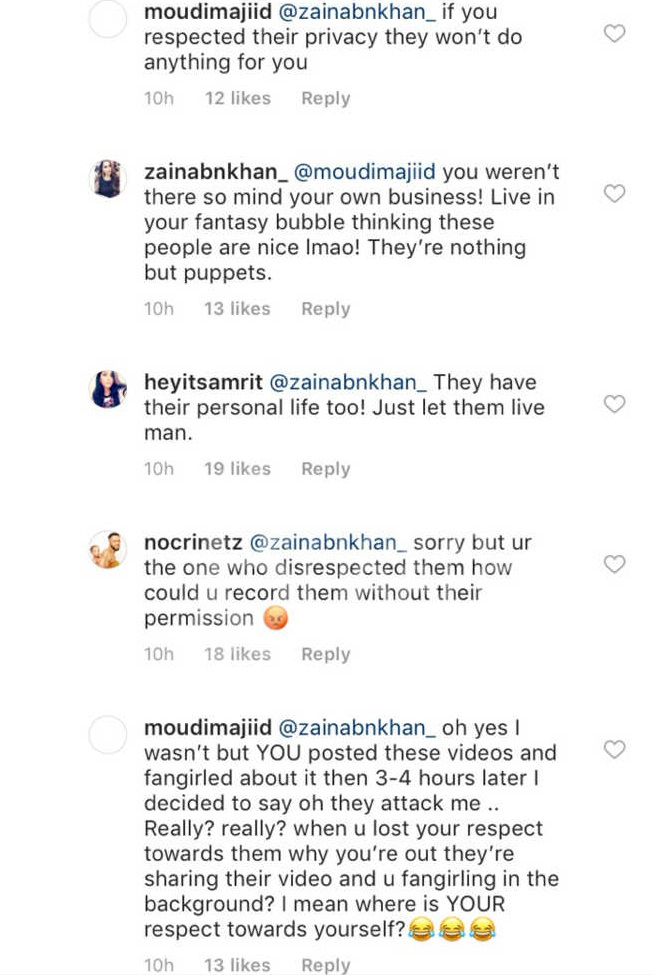The height and width of the screenshot is (975, 653).
Task: Reply to zainabnkhan_'s puppets comment
Action: (325, 309)
